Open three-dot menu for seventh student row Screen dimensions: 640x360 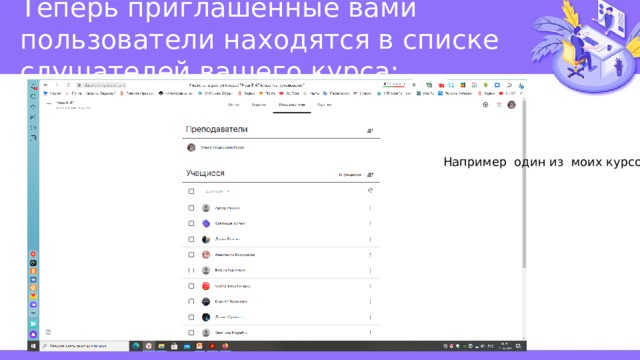370,302
